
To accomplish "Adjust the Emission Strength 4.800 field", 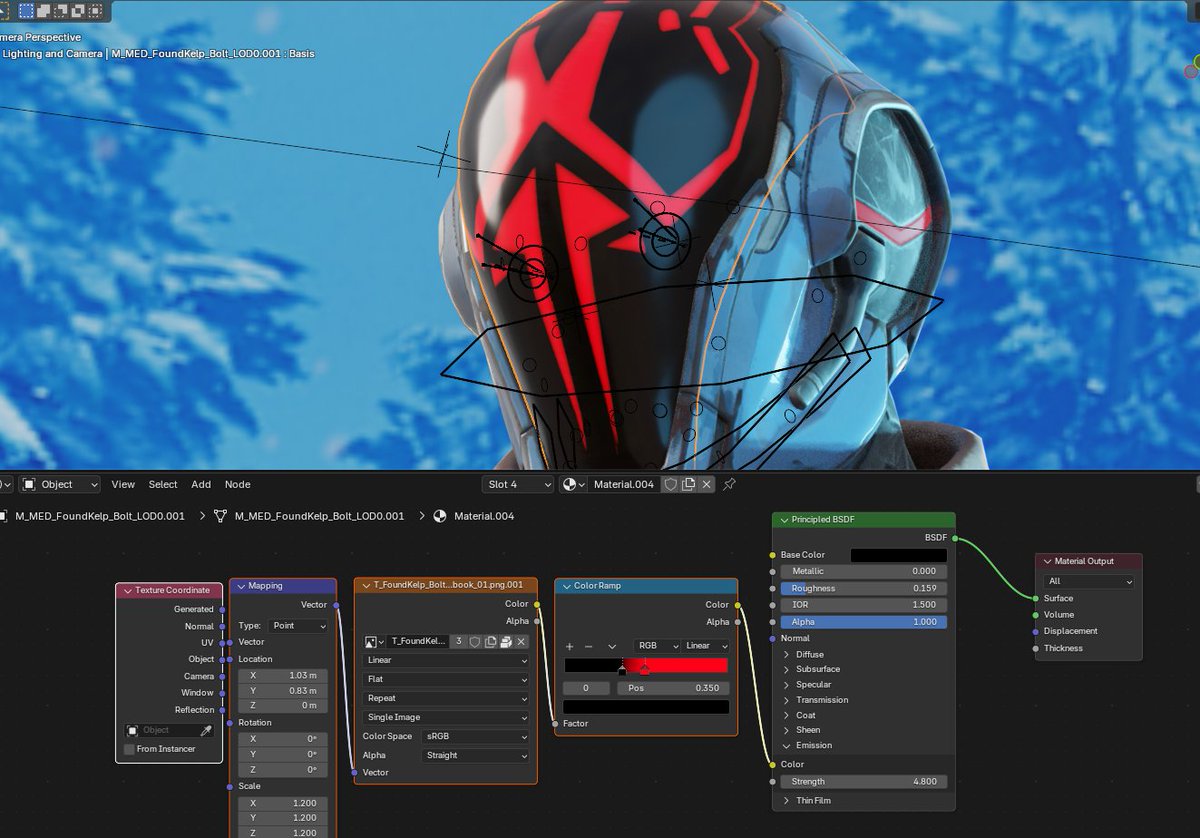I will [864, 781].
